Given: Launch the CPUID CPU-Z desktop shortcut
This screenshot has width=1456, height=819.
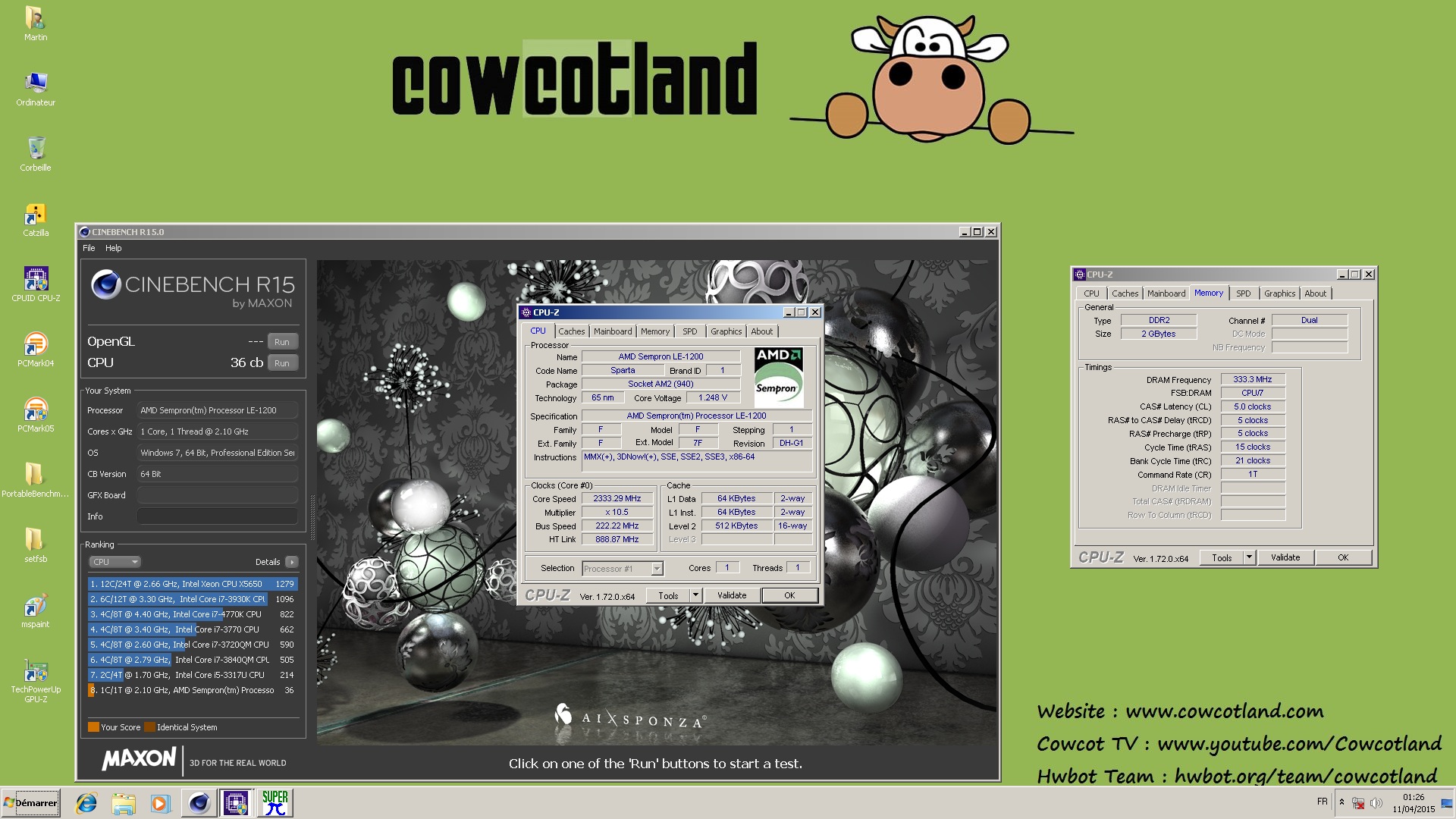Looking at the screenshot, I should (35, 284).
